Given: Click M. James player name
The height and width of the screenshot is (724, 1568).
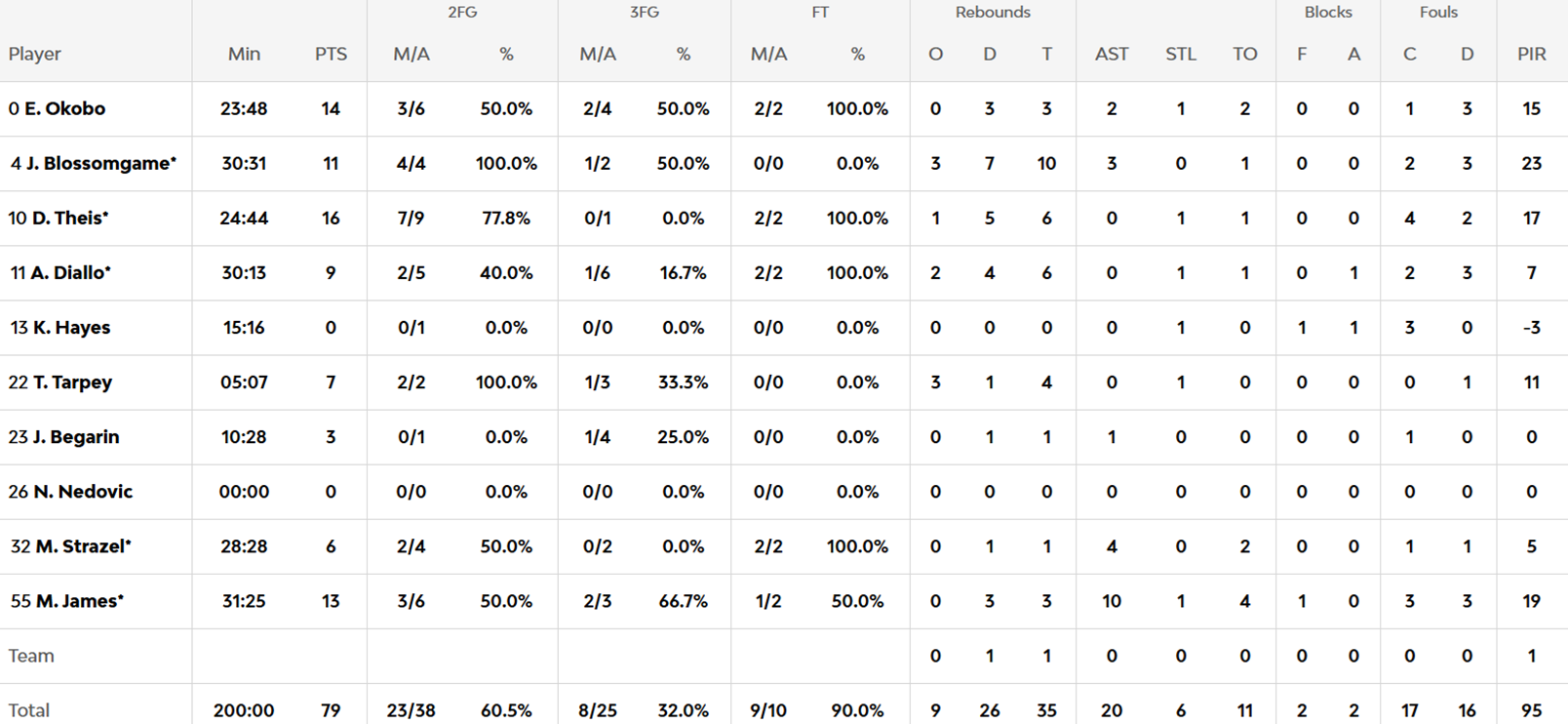Looking at the screenshot, I should pos(79,600).
